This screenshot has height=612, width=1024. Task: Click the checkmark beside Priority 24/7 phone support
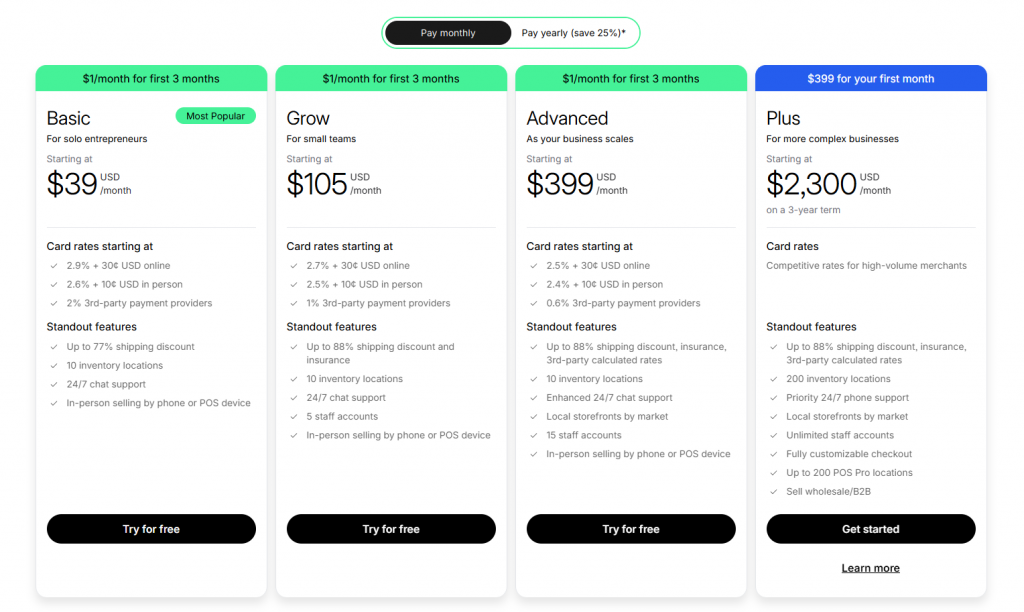point(771,397)
